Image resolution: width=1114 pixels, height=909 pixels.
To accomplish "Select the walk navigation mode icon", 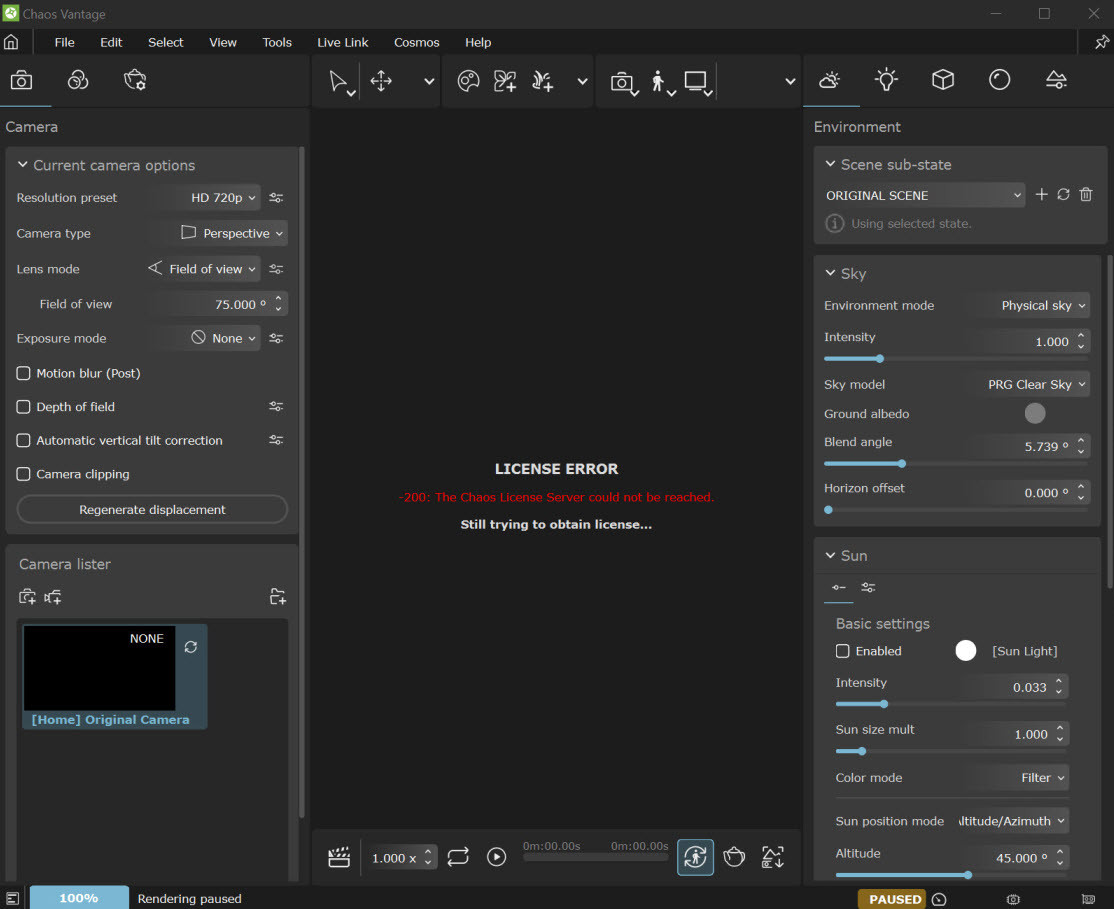I will tap(659, 82).
